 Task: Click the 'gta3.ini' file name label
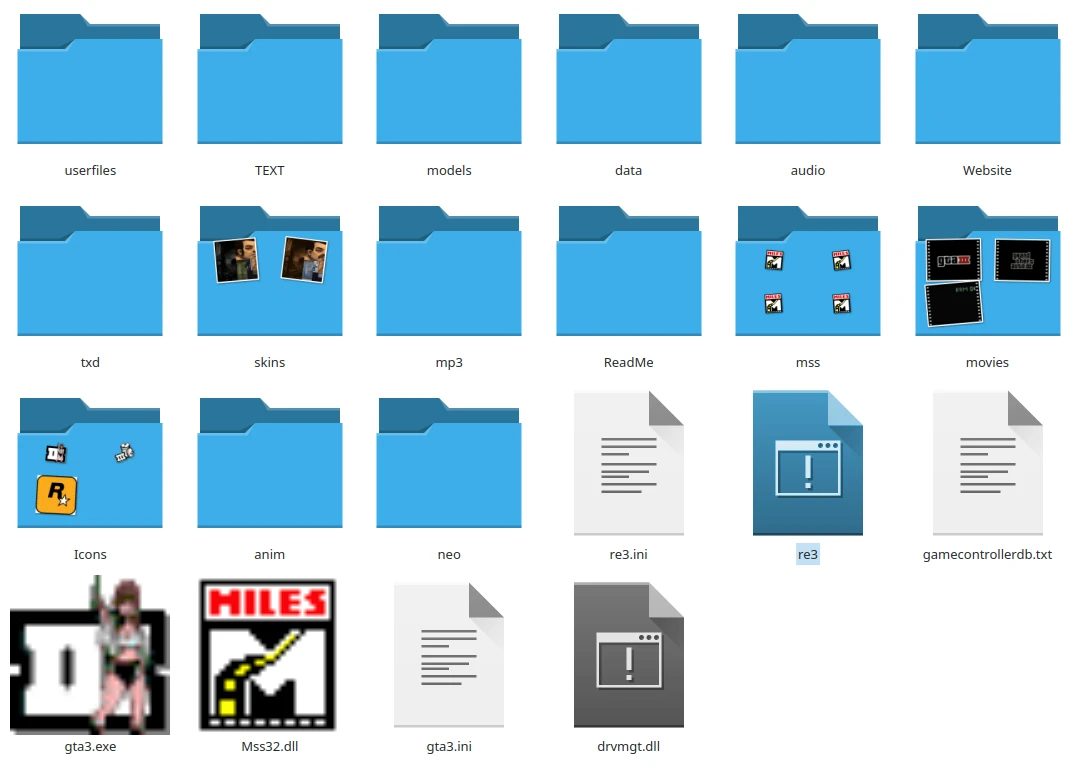(449, 746)
